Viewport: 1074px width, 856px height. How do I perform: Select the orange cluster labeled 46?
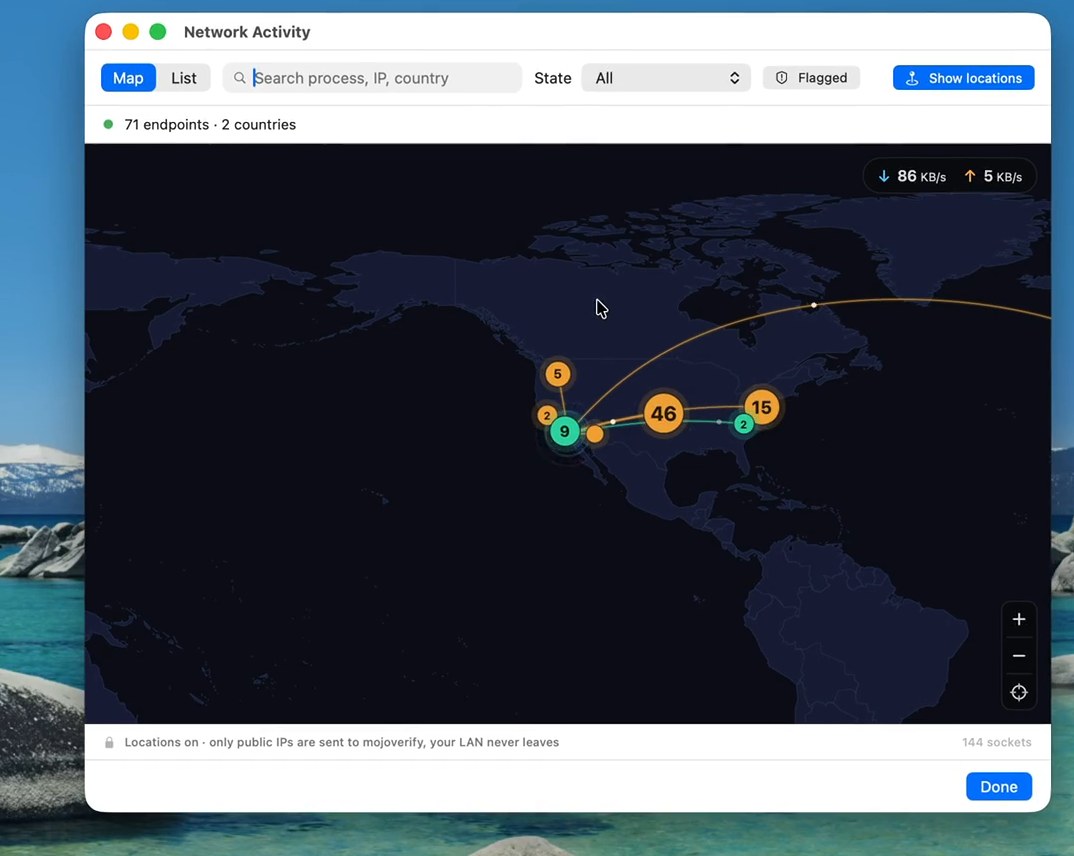(x=663, y=414)
